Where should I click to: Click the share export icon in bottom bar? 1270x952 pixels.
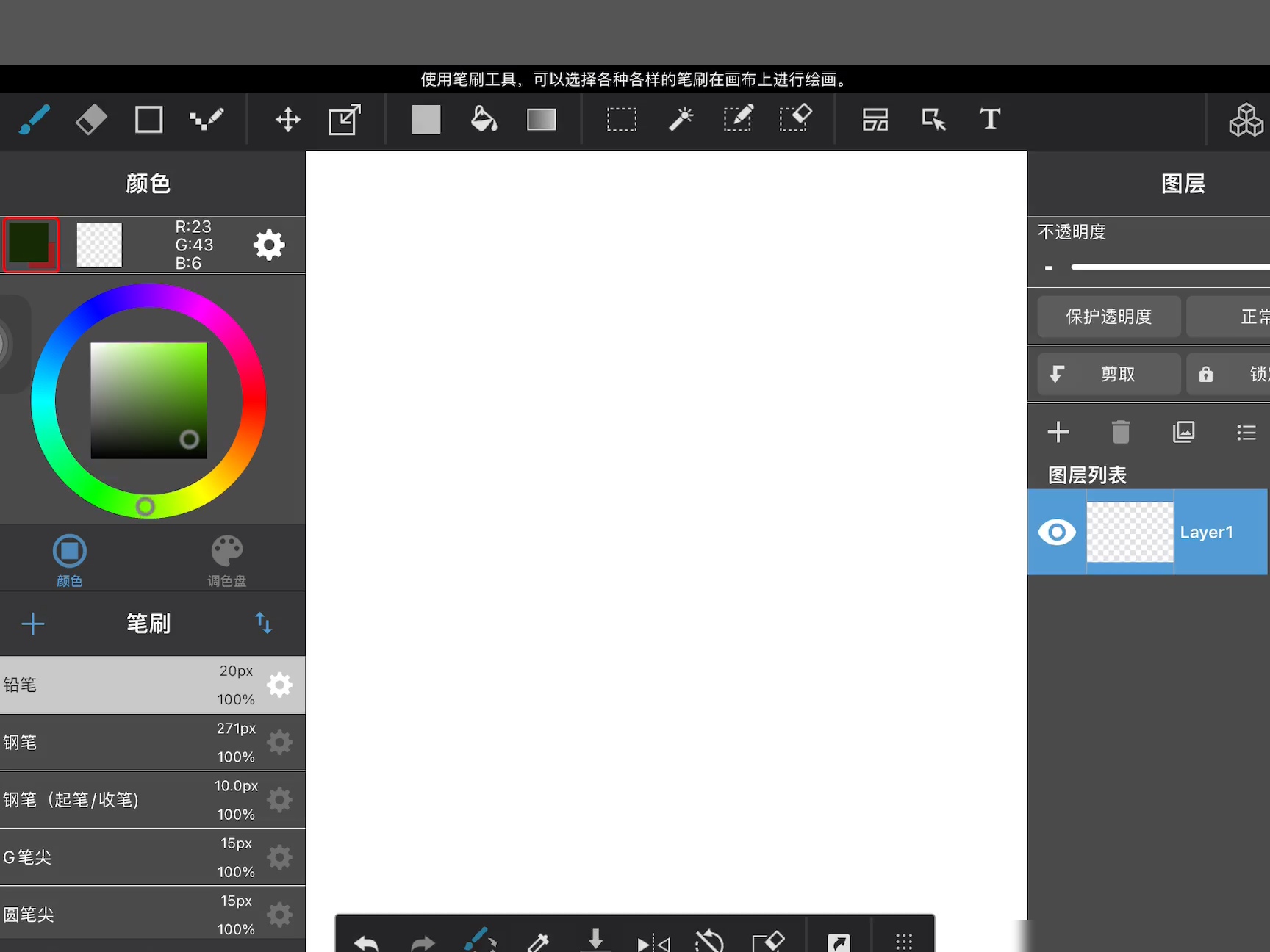(839, 942)
